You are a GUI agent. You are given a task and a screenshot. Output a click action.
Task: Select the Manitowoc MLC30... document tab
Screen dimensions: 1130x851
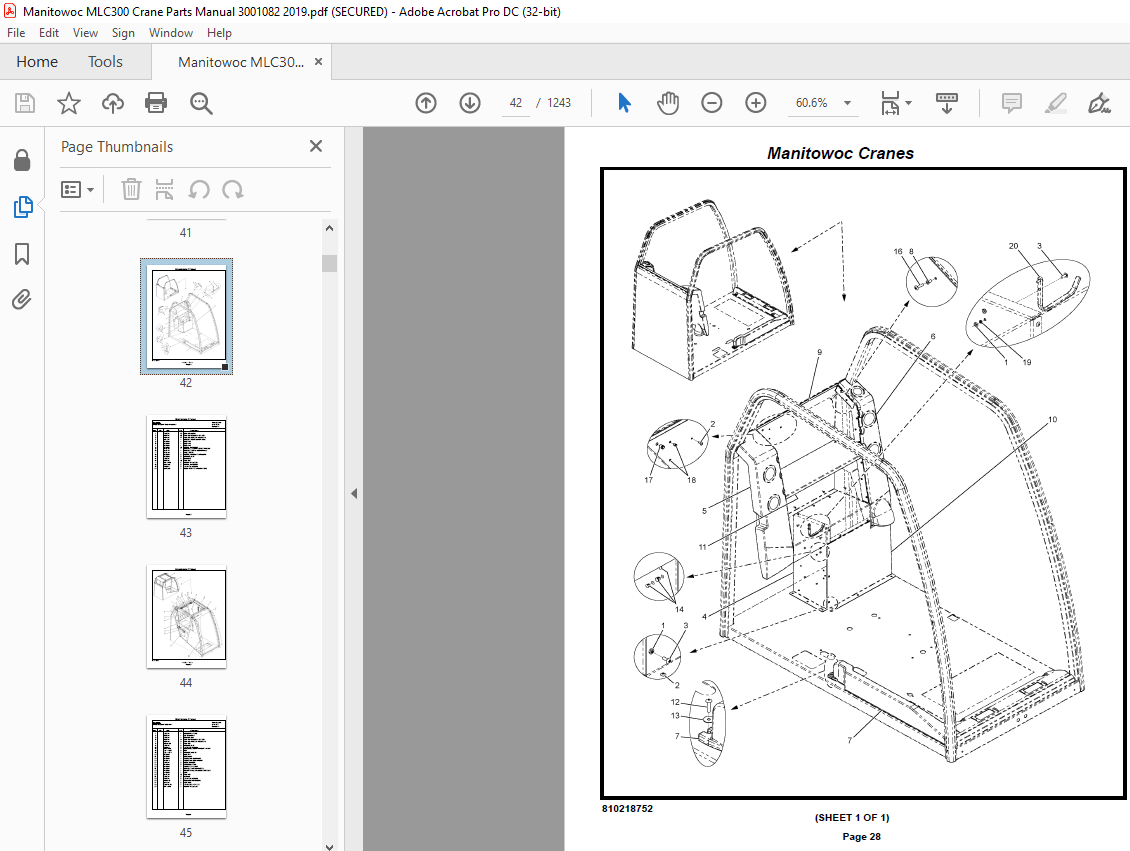click(241, 62)
